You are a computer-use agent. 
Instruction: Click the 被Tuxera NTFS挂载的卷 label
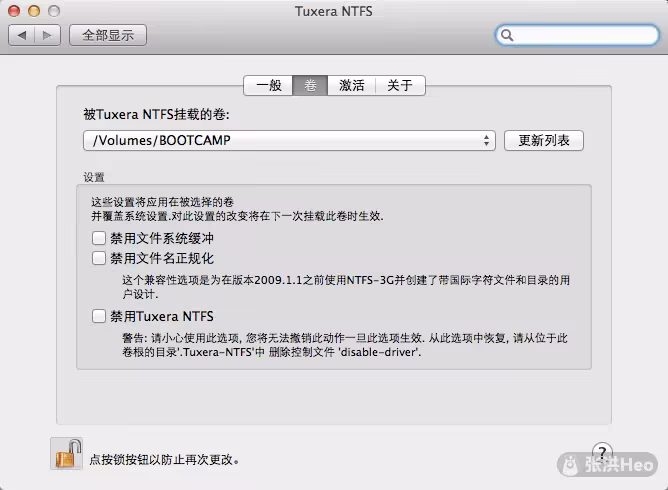(156, 114)
